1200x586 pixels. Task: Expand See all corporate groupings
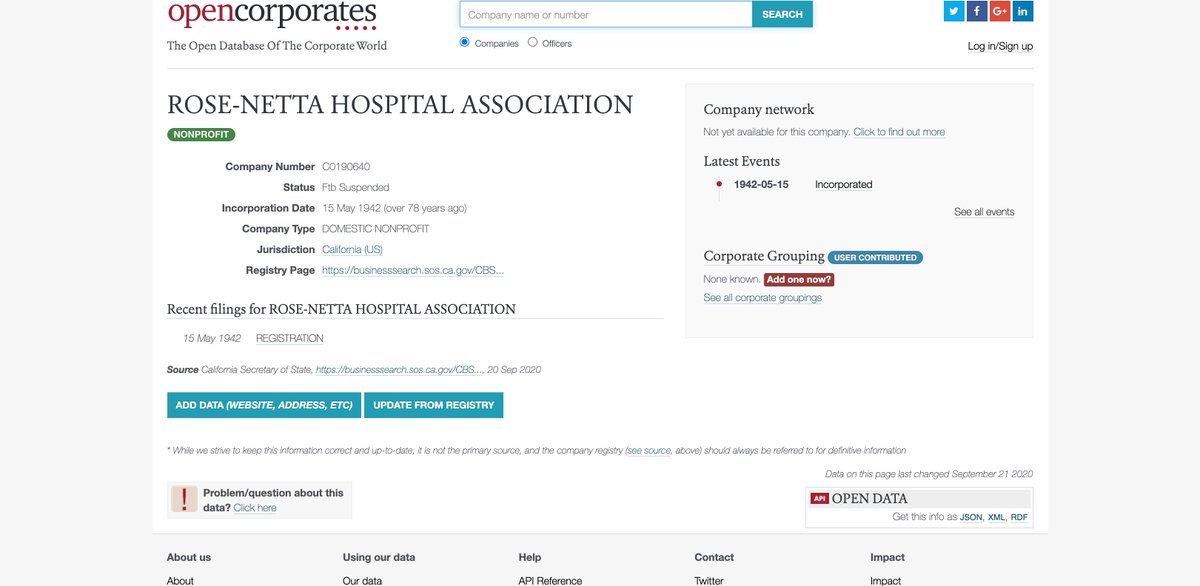761,296
